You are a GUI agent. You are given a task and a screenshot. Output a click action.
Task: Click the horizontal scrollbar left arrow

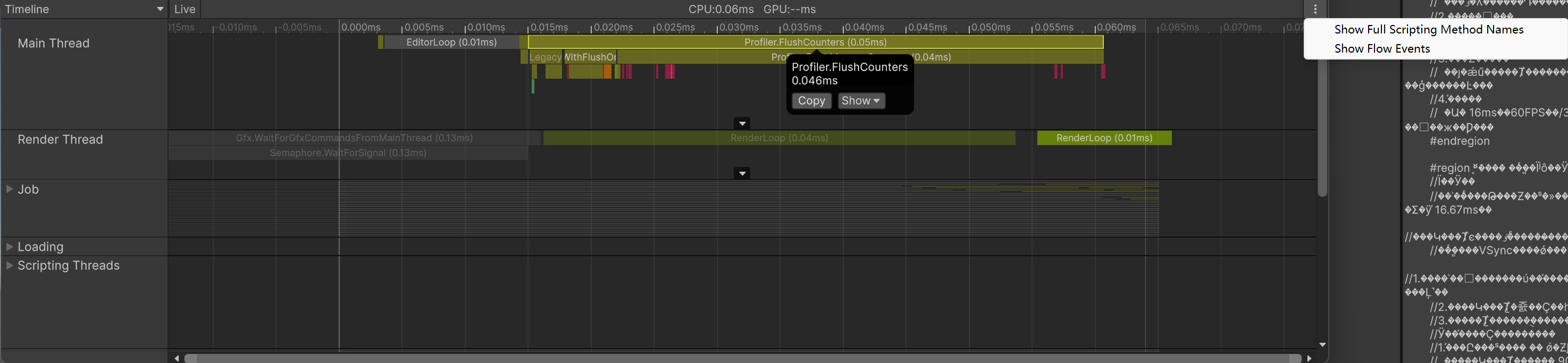click(x=177, y=358)
